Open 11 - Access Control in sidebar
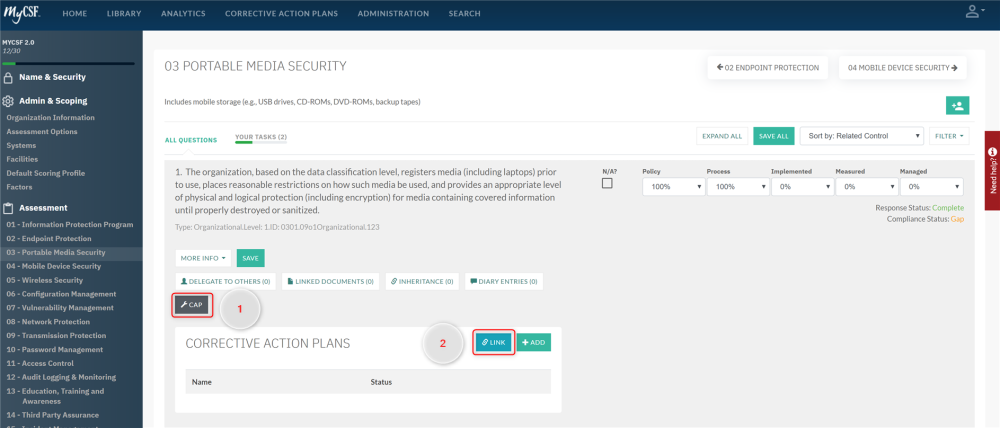Image resolution: width=1000 pixels, height=428 pixels. pyautogui.click(x=40, y=364)
